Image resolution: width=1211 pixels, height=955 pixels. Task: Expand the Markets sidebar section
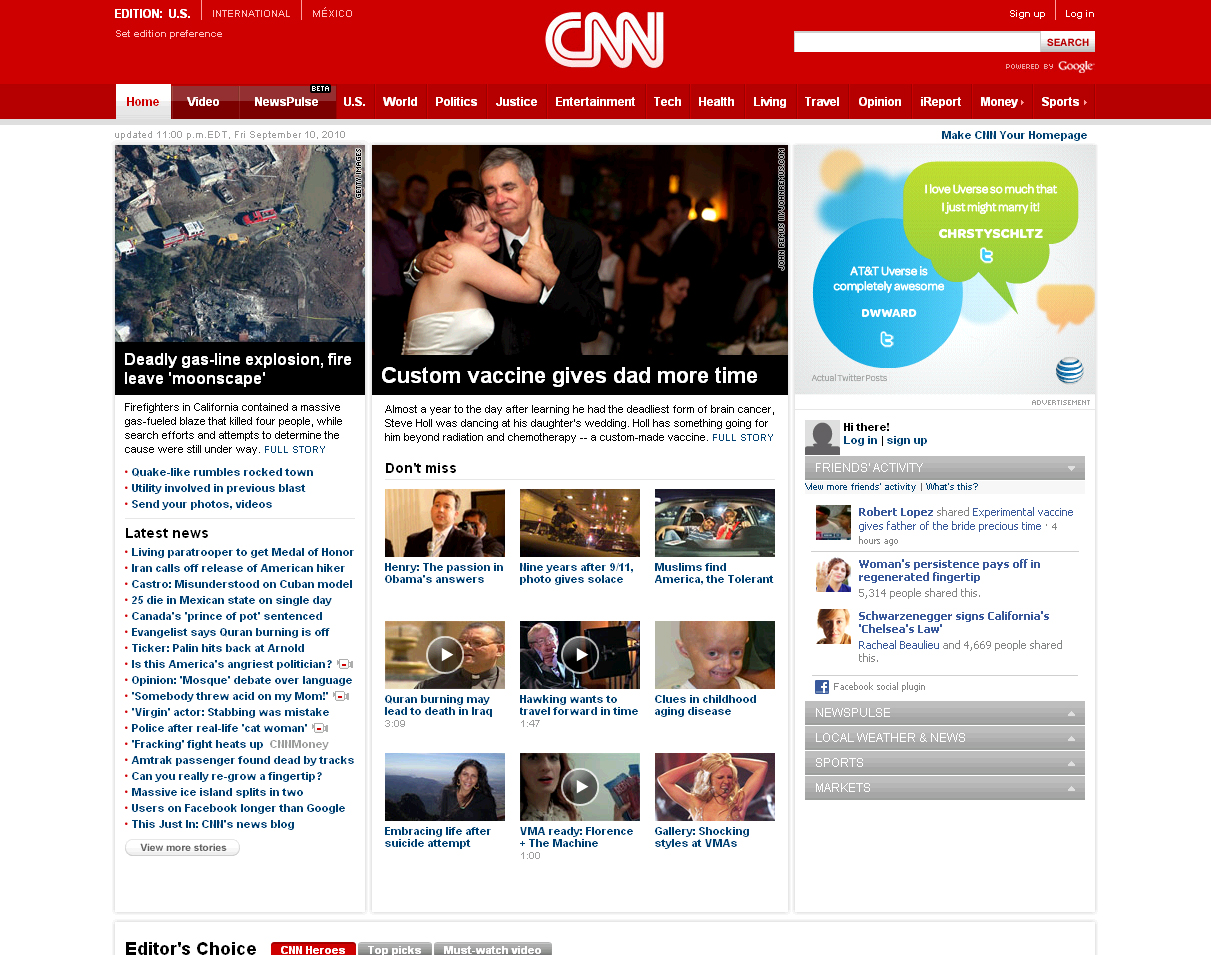point(1071,788)
